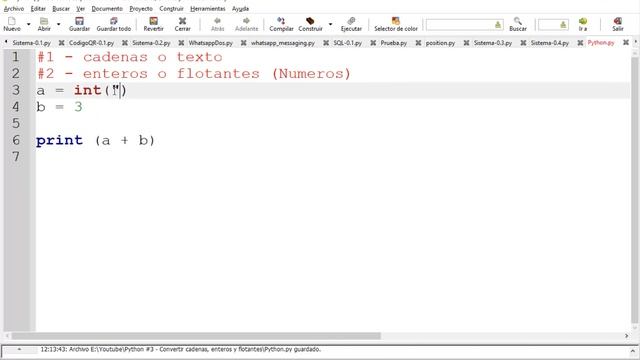Screen dimensions: 640x360
Task: Close the Python.py tab
Action: pos(626,42)
